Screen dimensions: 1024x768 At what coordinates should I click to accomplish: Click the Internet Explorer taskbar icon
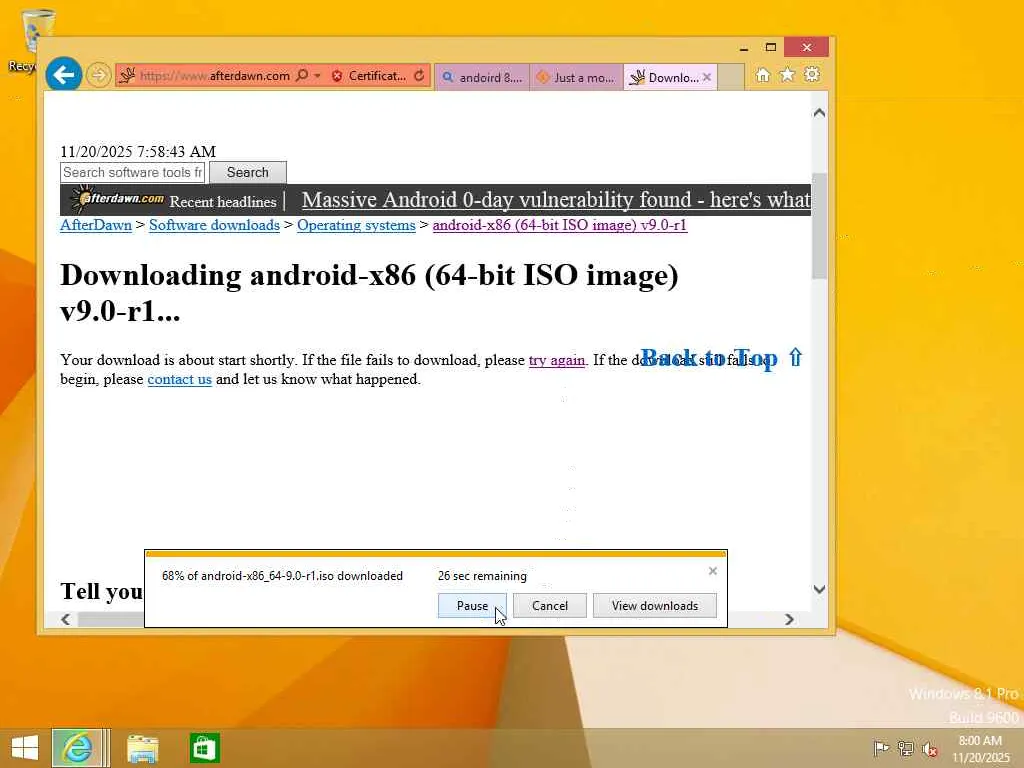tap(77, 748)
